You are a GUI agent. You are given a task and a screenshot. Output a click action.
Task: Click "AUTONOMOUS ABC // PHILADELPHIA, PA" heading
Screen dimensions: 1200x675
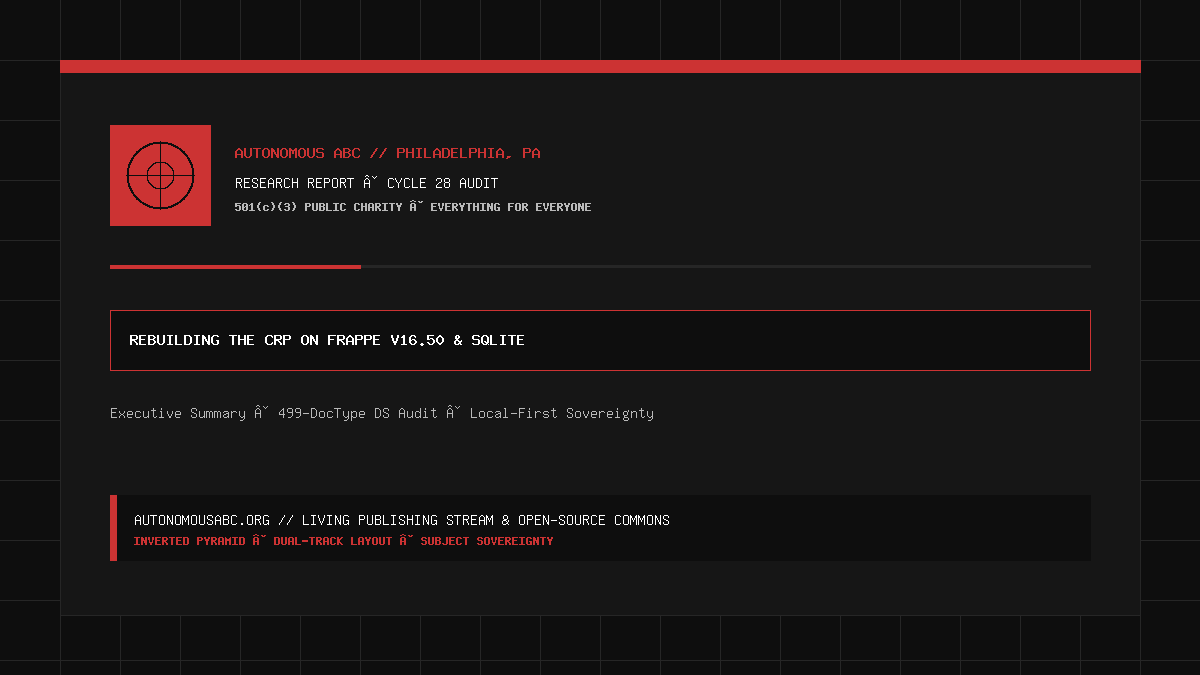(387, 153)
